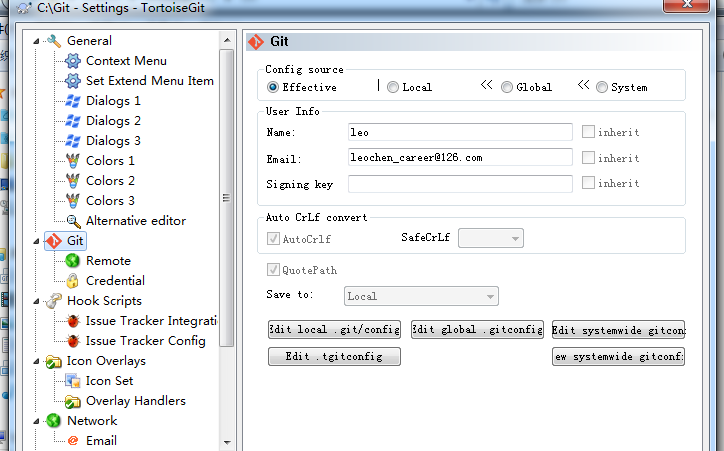Screen dimensions: 724x451
Task: Click the Dialogs 3 window icon
Action: (x=72, y=141)
